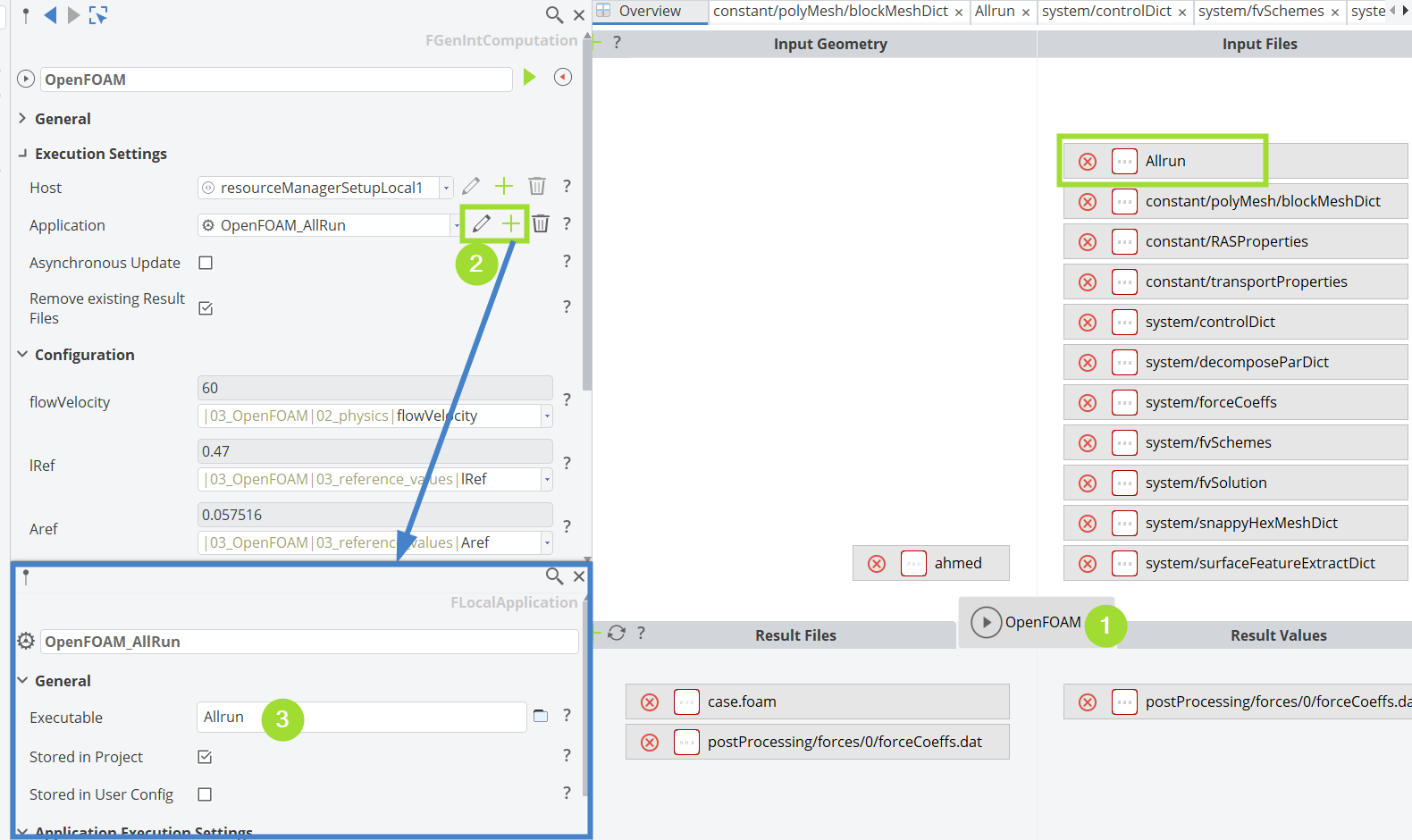Open the Host dropdown resourceManagerSetupLocal1
The image size is (1412, 840).
pos(446,188)
